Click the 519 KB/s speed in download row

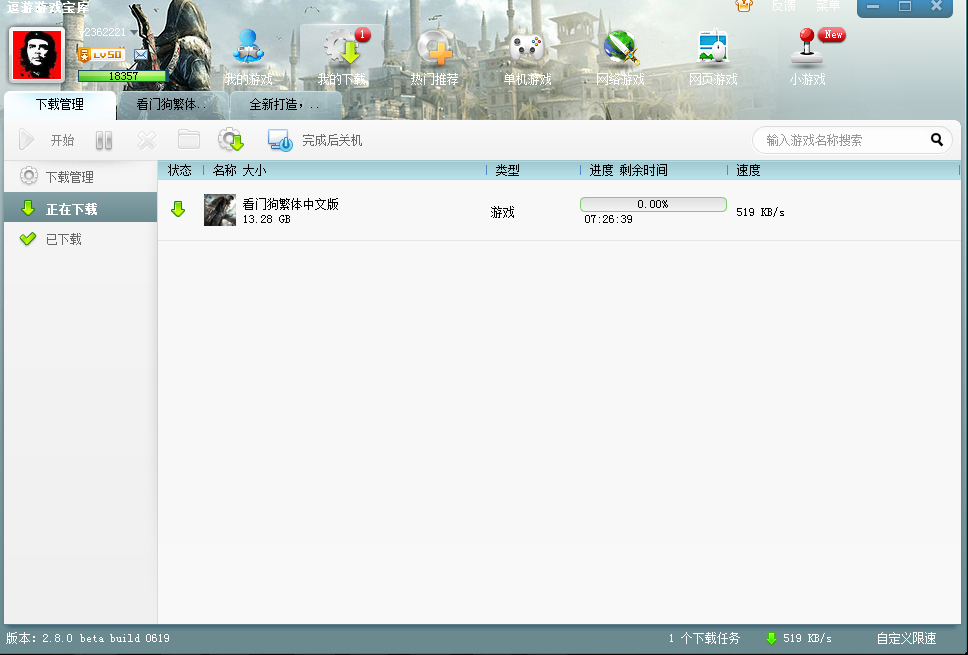pyautogui.click(x=760, y=212)
